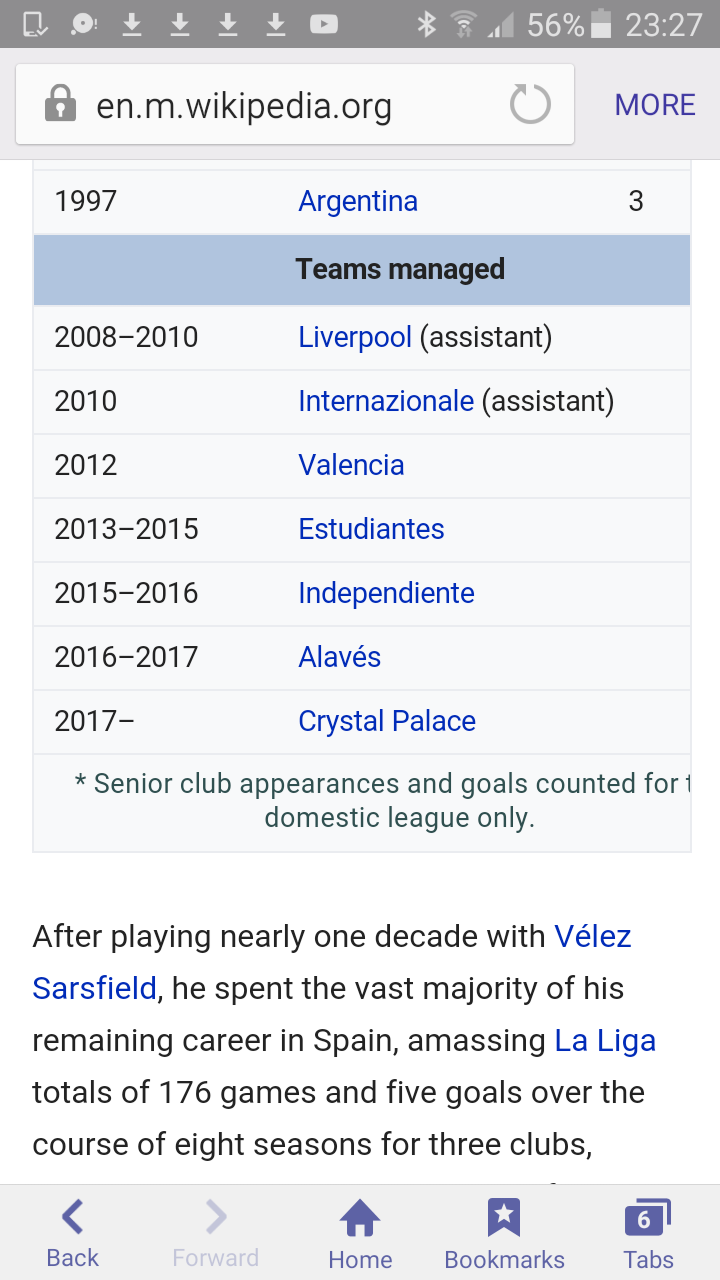Tap the page reload icon
720x1280 pixels.
530,105
